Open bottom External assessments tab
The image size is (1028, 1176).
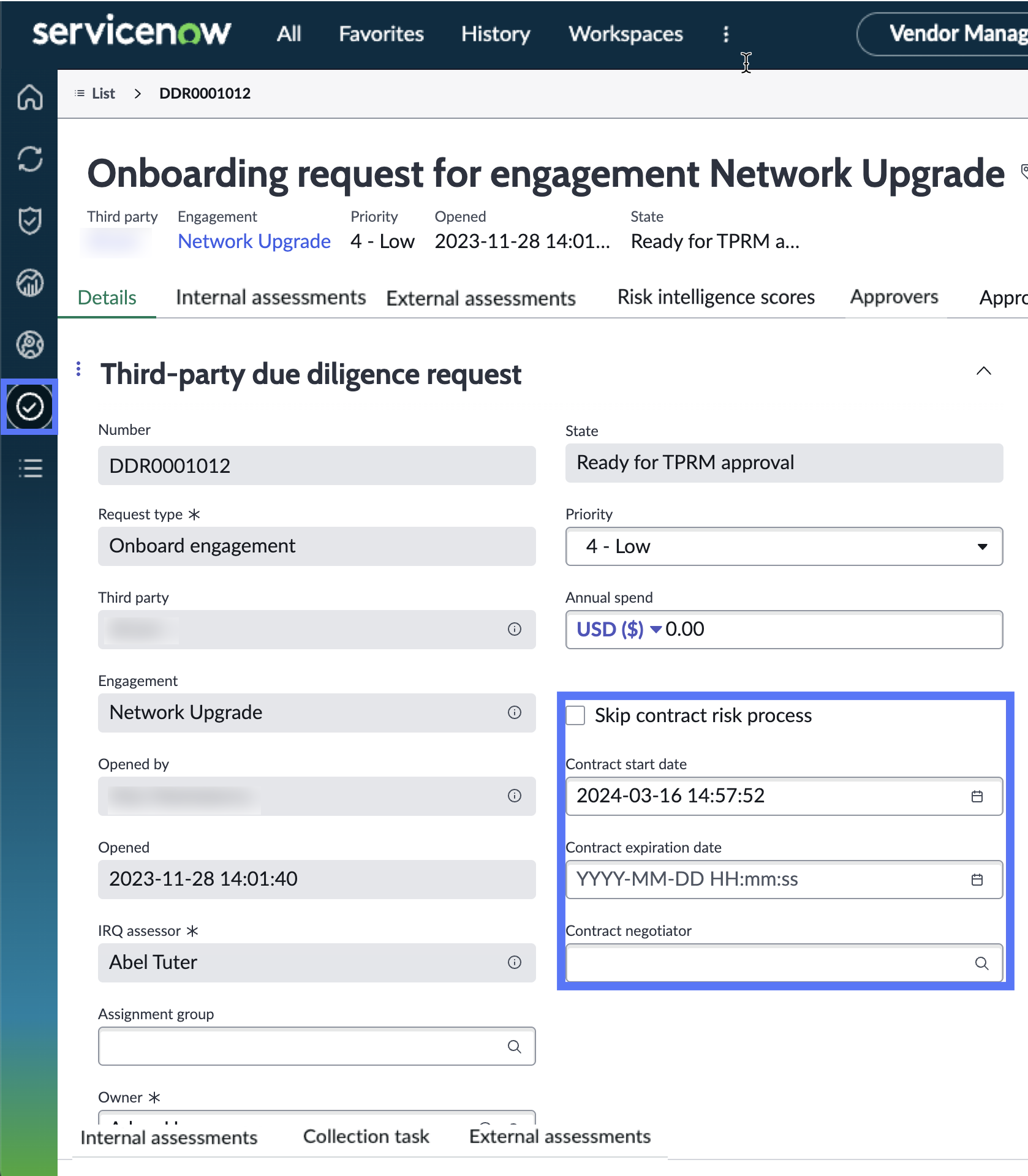pos(560,1137)
